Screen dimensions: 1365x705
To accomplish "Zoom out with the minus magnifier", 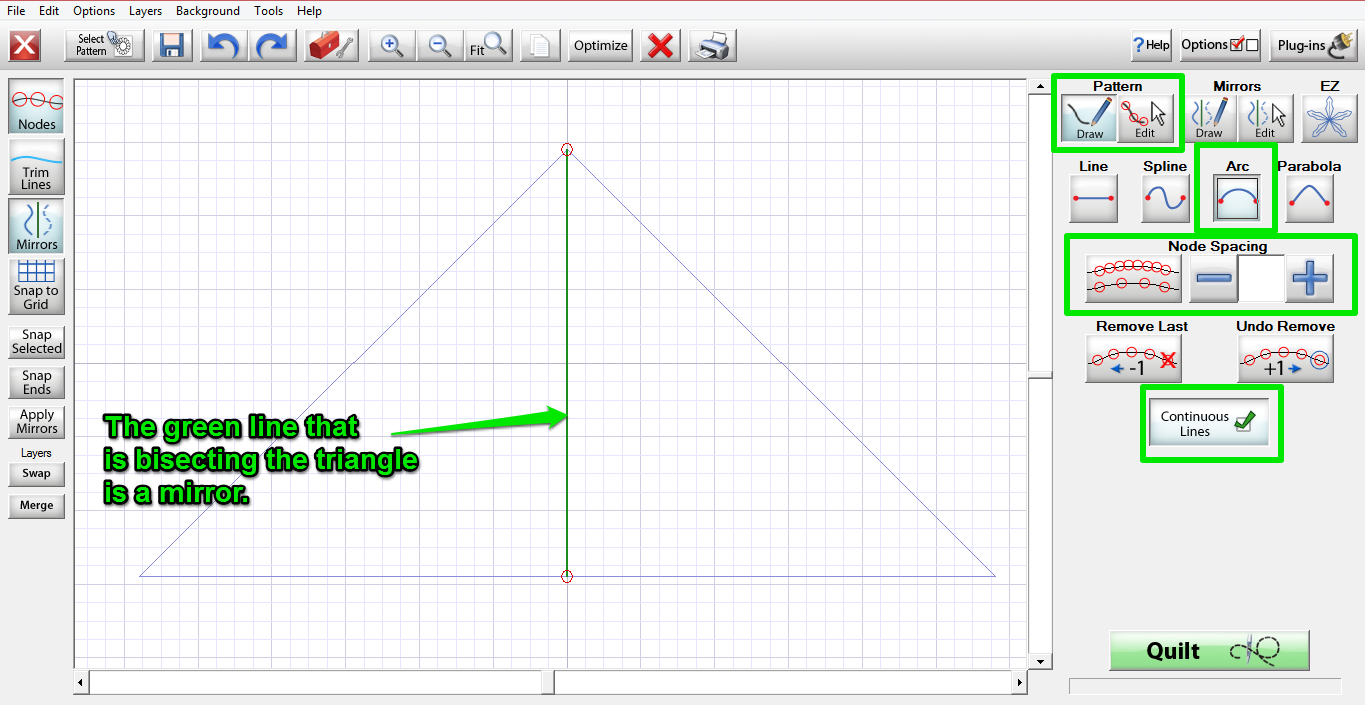I will coord(439,45).
